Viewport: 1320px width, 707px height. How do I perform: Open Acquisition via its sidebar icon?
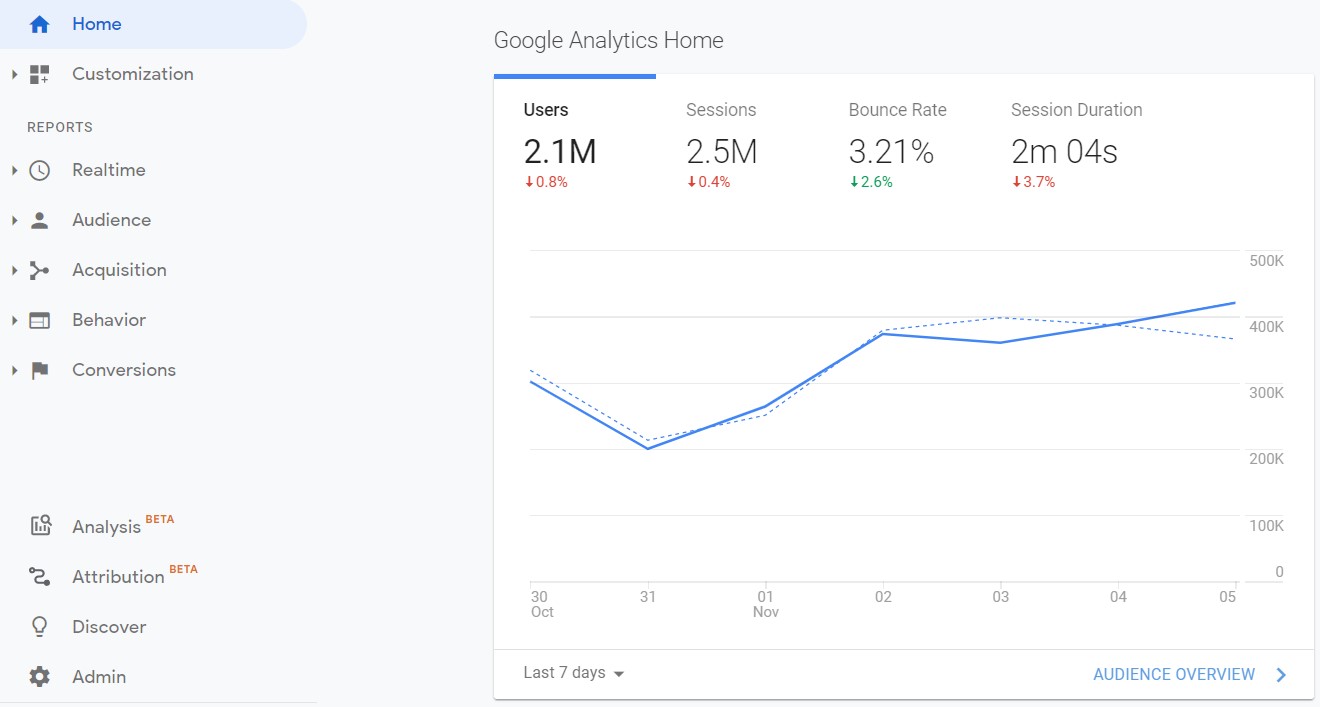[x=38, y=270]
